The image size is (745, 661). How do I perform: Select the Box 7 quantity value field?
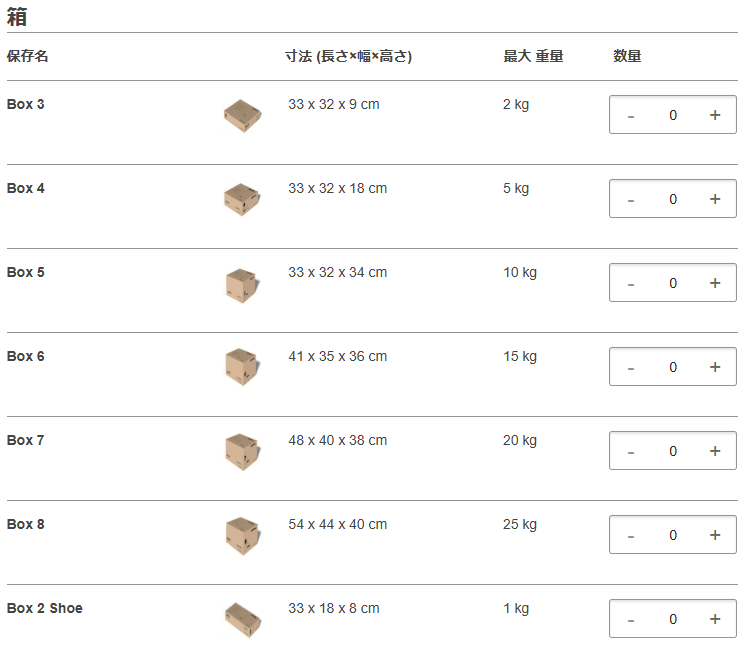coord(673,451)
